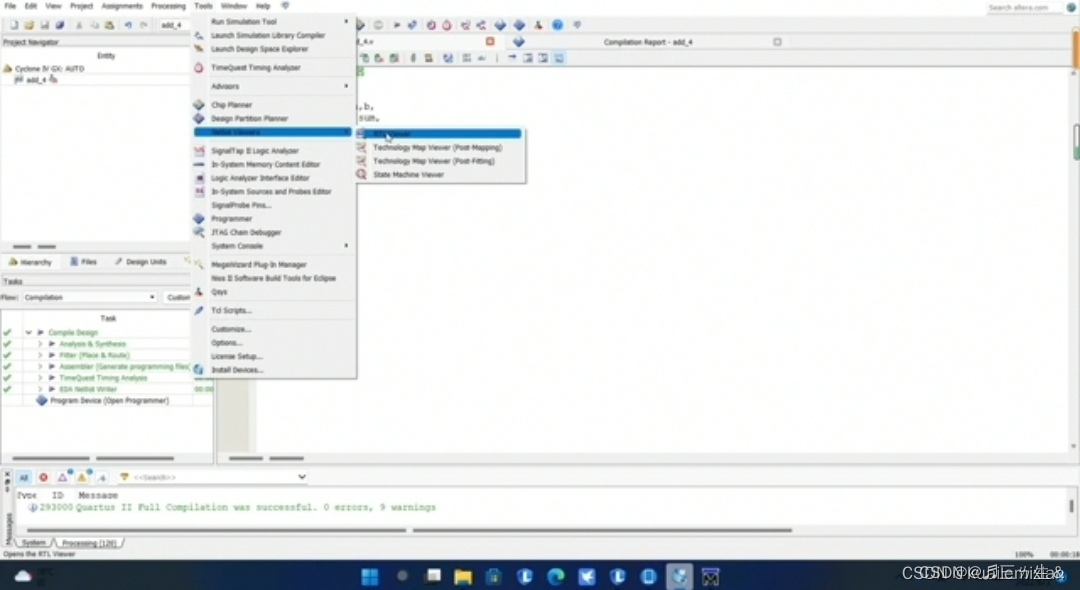The width and height of the screenshot is (1080, 590).
Task: Expand the Assembler task row
Action: point(40,366)
